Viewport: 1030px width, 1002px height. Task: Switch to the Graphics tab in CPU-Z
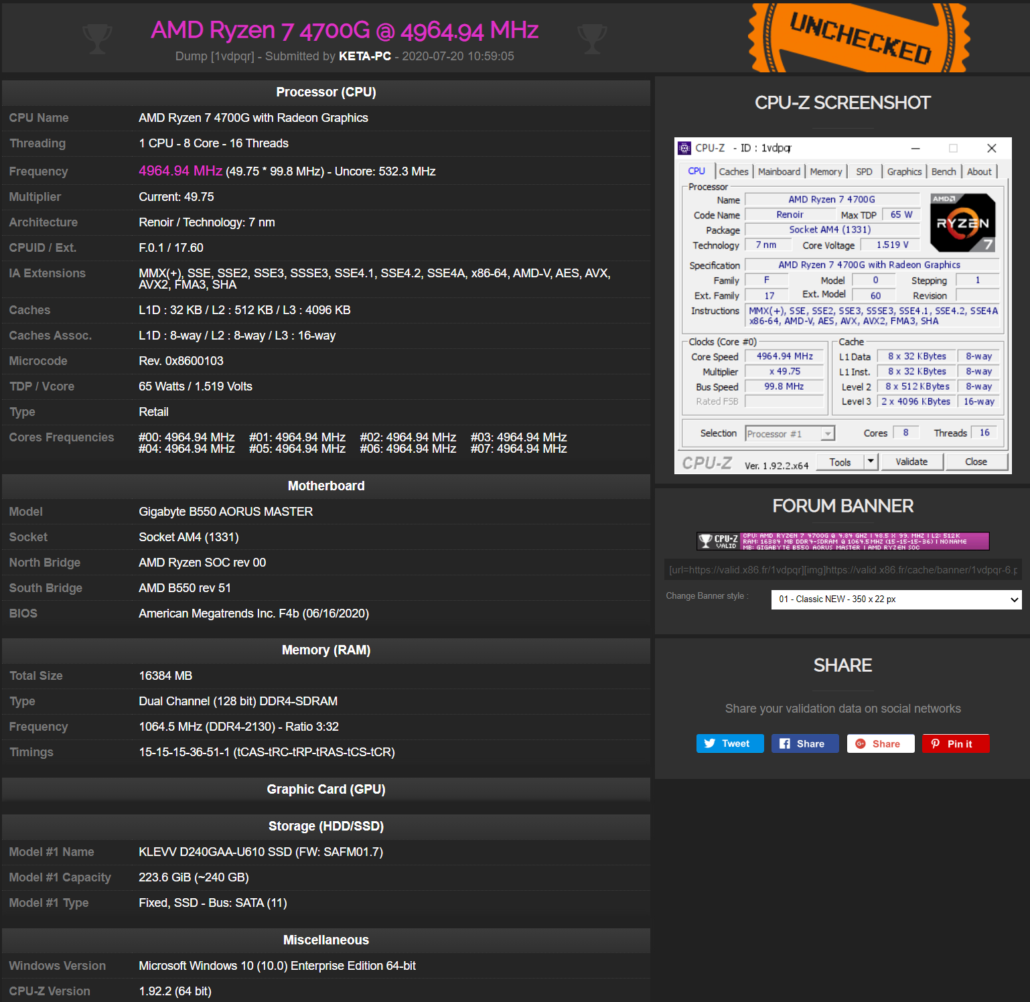coord(904,171)
